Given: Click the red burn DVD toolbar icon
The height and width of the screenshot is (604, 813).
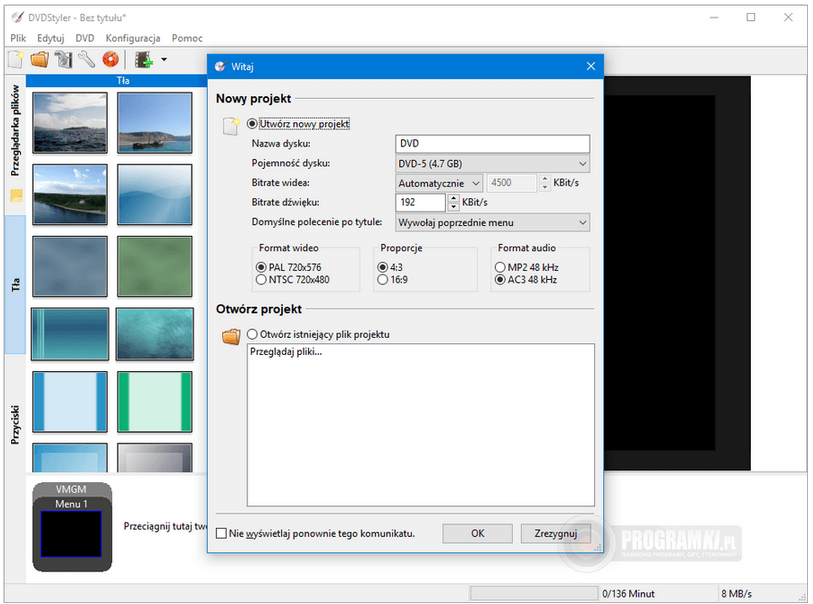Looking at the screenshot, I should coord(110,60).
